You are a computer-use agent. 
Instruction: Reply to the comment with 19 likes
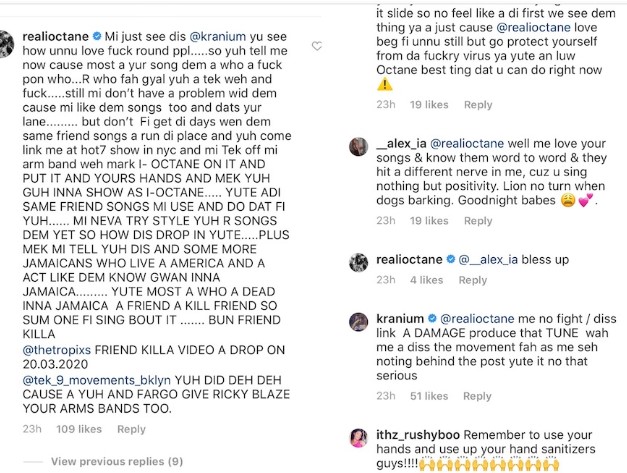coord(478,104)
